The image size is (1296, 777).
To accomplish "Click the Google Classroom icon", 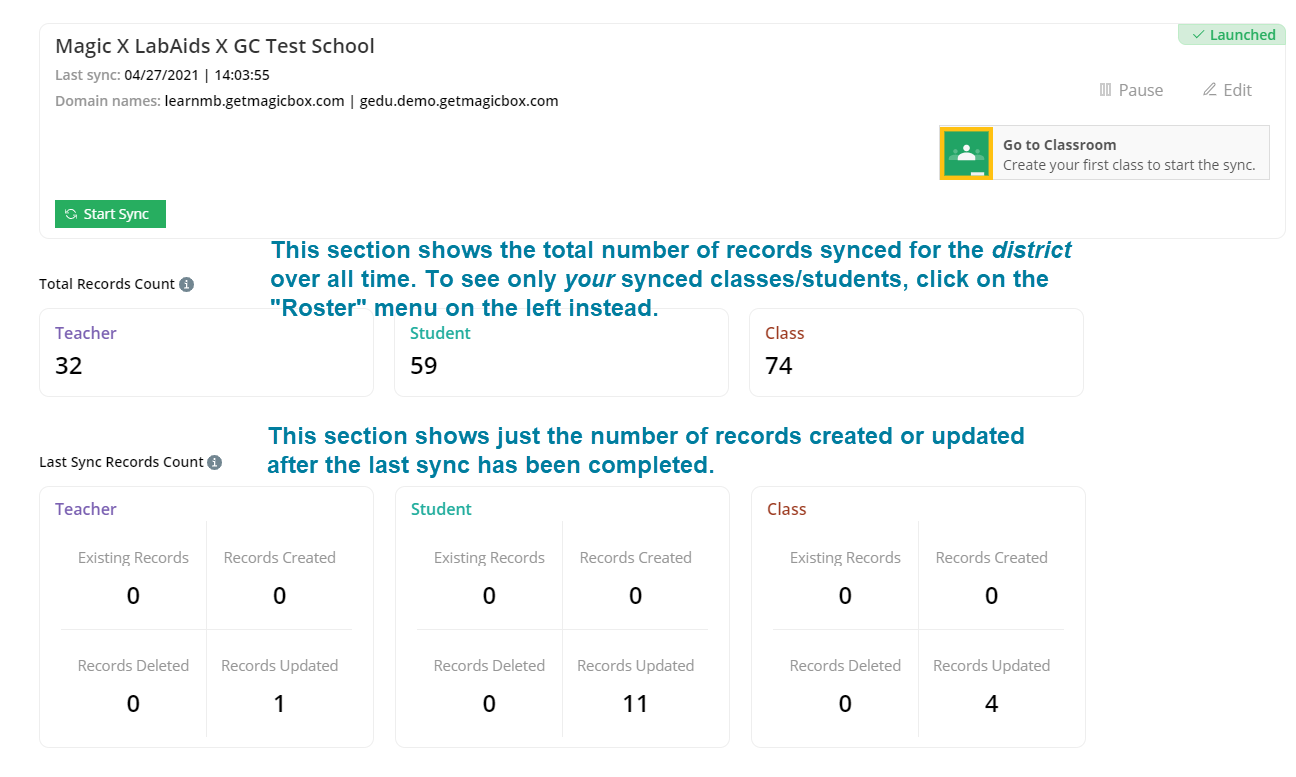I will point(965,153).
